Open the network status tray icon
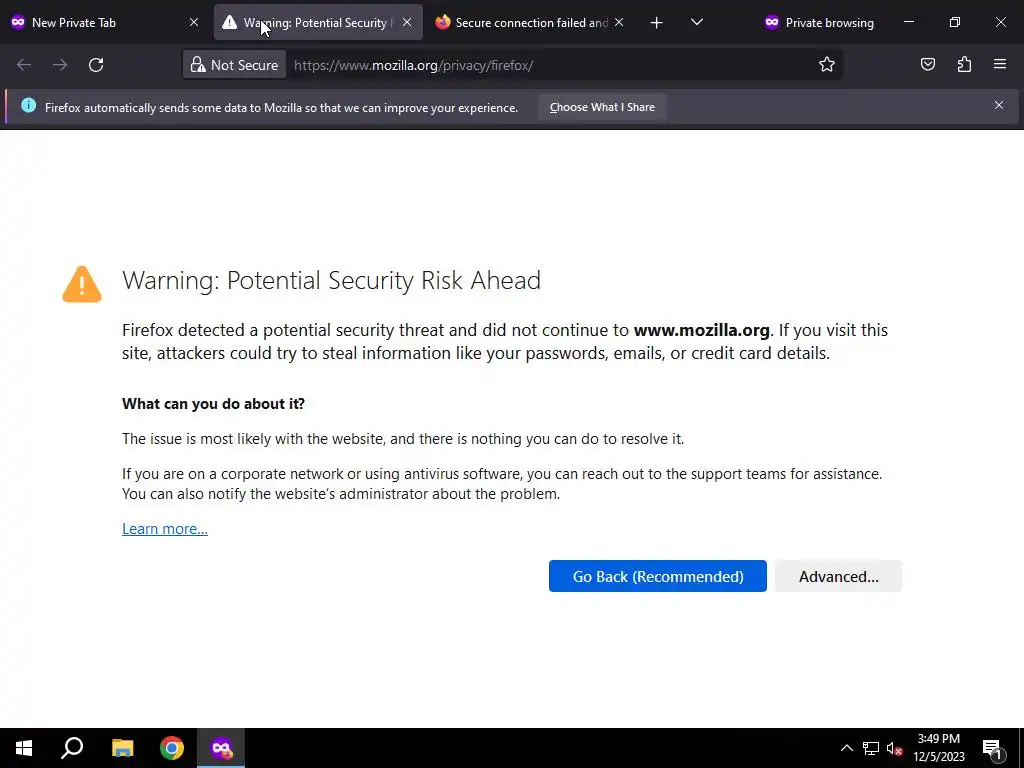Screen dimensions: 1024x768 click(871, 748)
